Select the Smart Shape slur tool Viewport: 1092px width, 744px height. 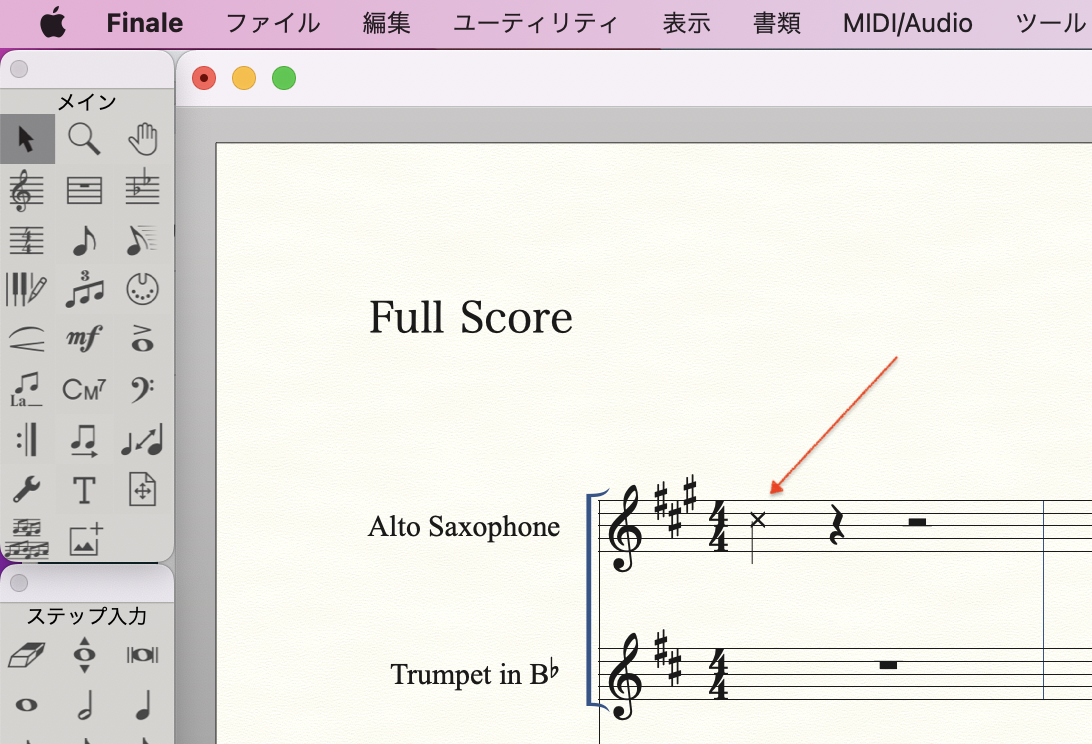27,339
